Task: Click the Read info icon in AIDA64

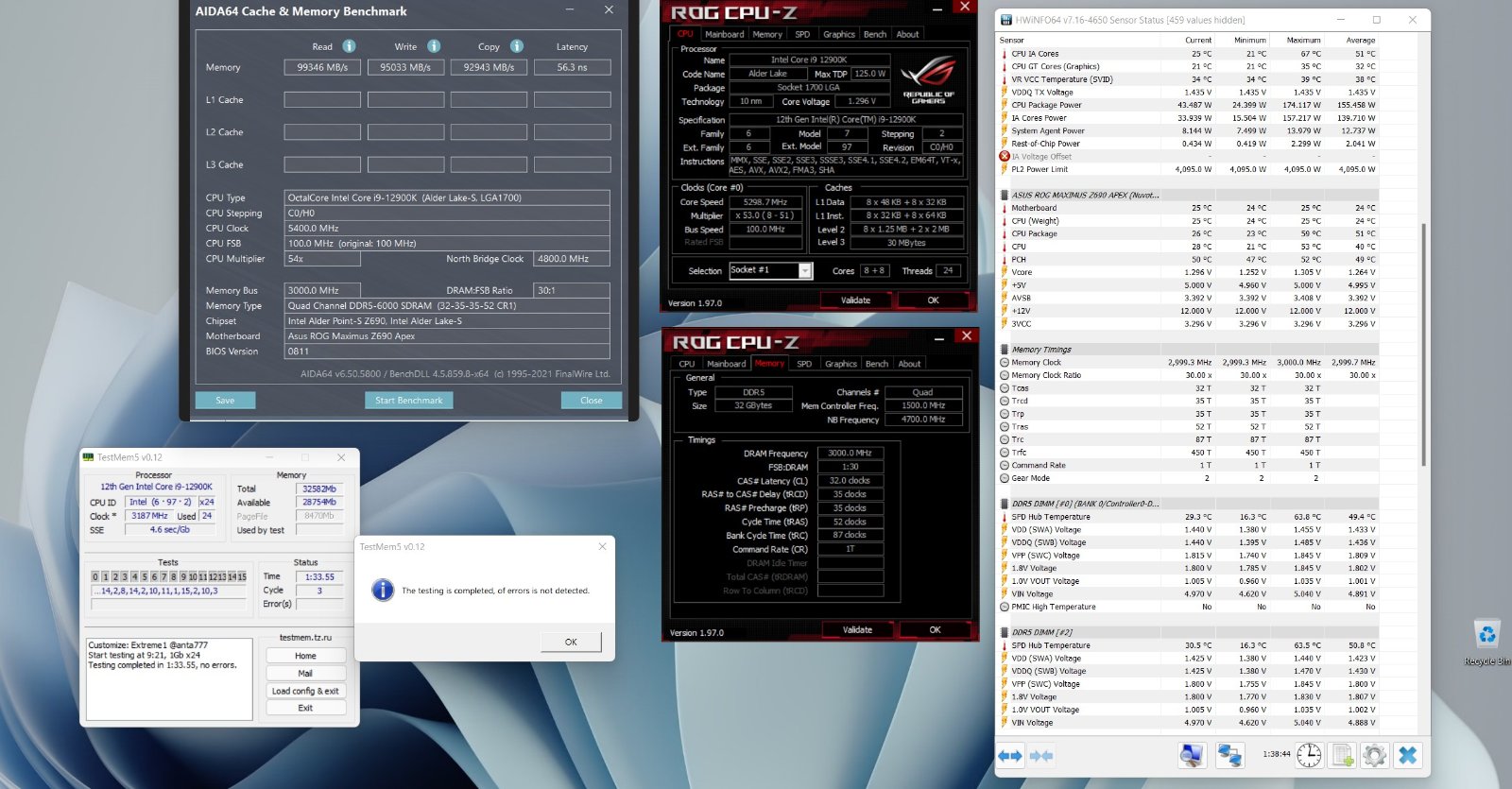Action: 349,46
